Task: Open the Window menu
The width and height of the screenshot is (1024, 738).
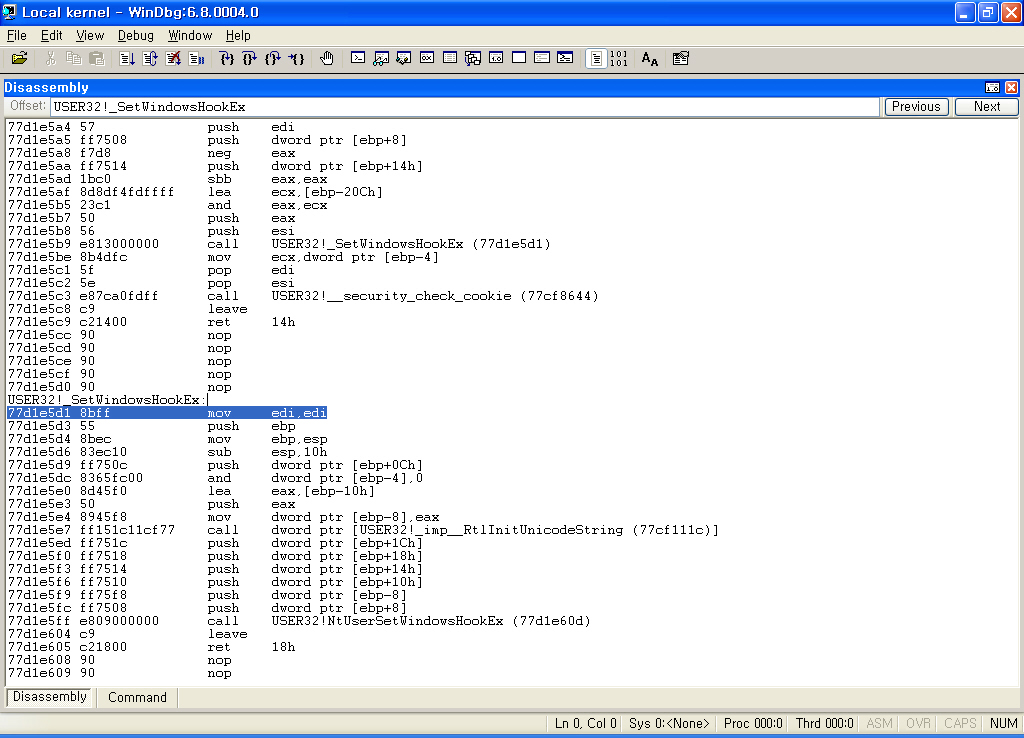Action: coord(190,35)
